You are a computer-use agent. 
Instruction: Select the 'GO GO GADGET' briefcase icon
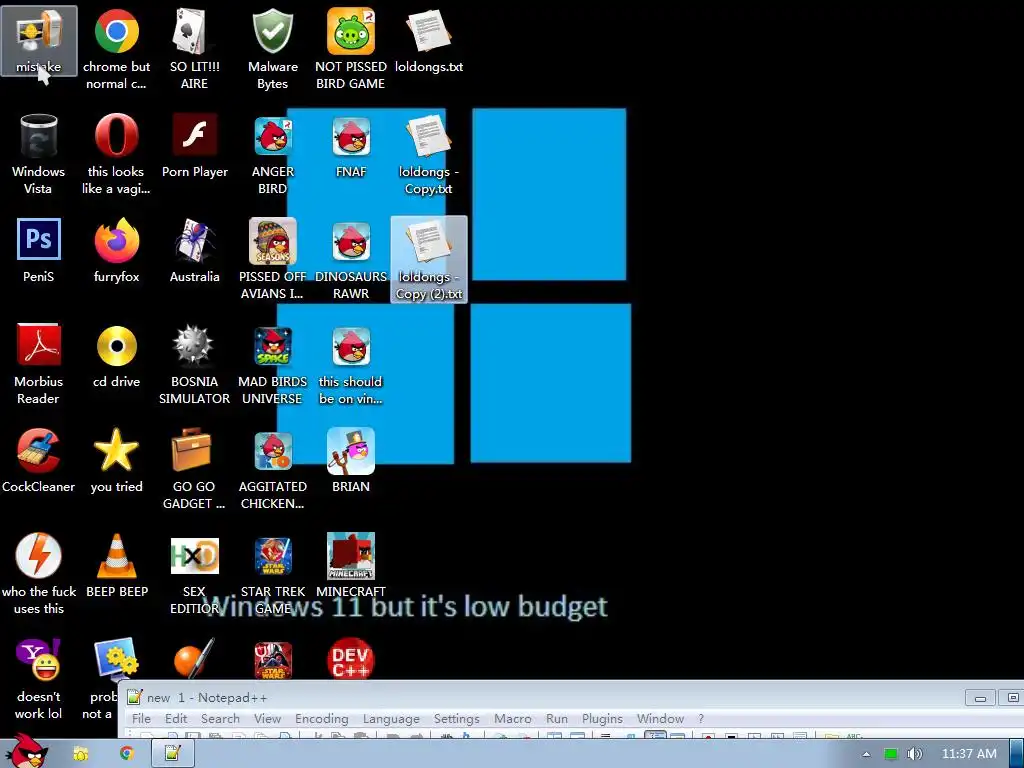point(194,468)
